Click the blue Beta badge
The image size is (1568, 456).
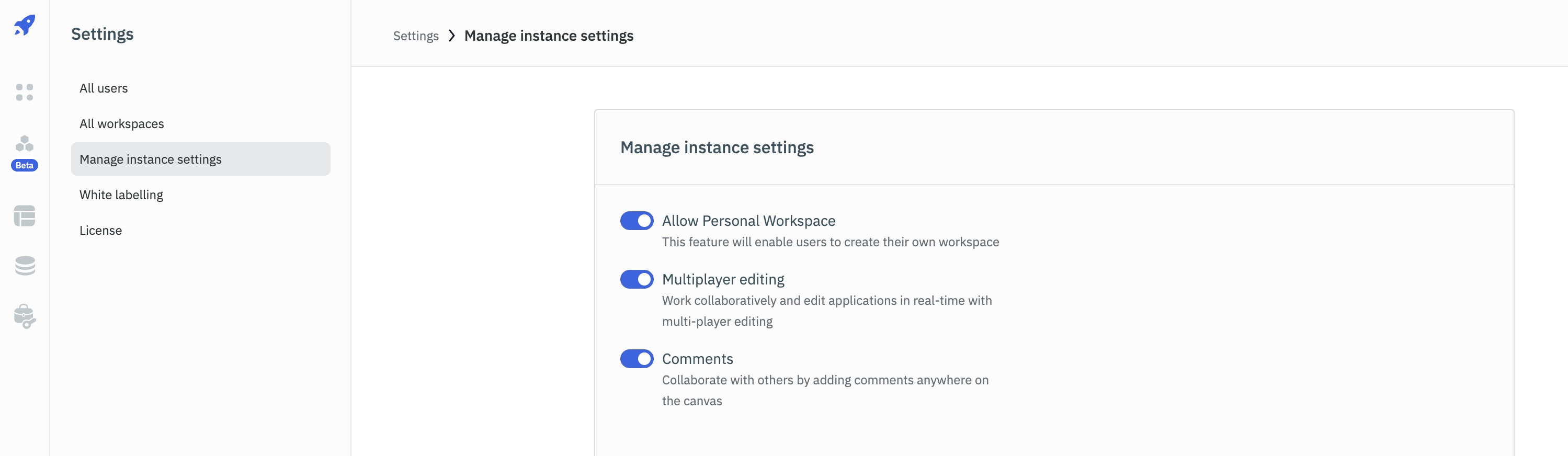coord(25,166)
